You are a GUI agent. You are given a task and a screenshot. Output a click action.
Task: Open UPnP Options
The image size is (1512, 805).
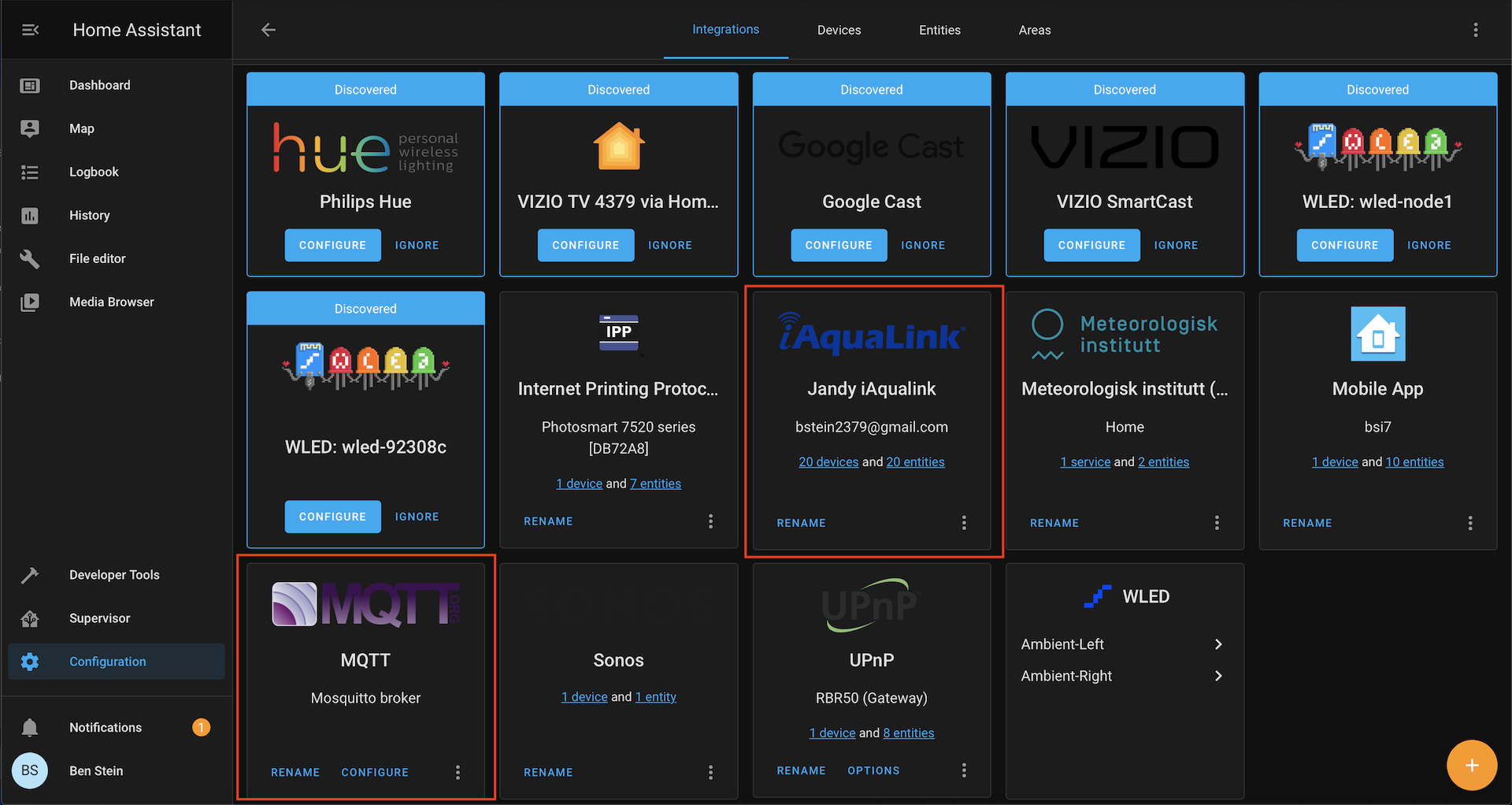[x=873, y=770]
